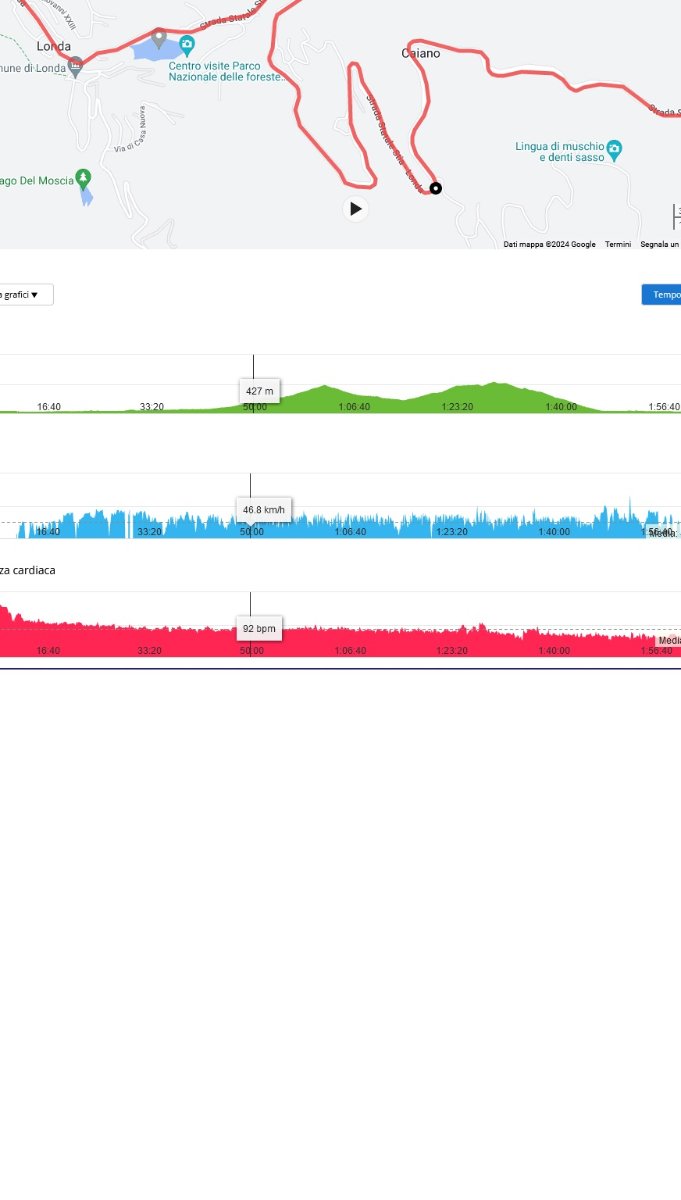Click the Londa town label on map
This screenshot has width=681, height=1200.
pyautogui.click(x=53, y=46)
